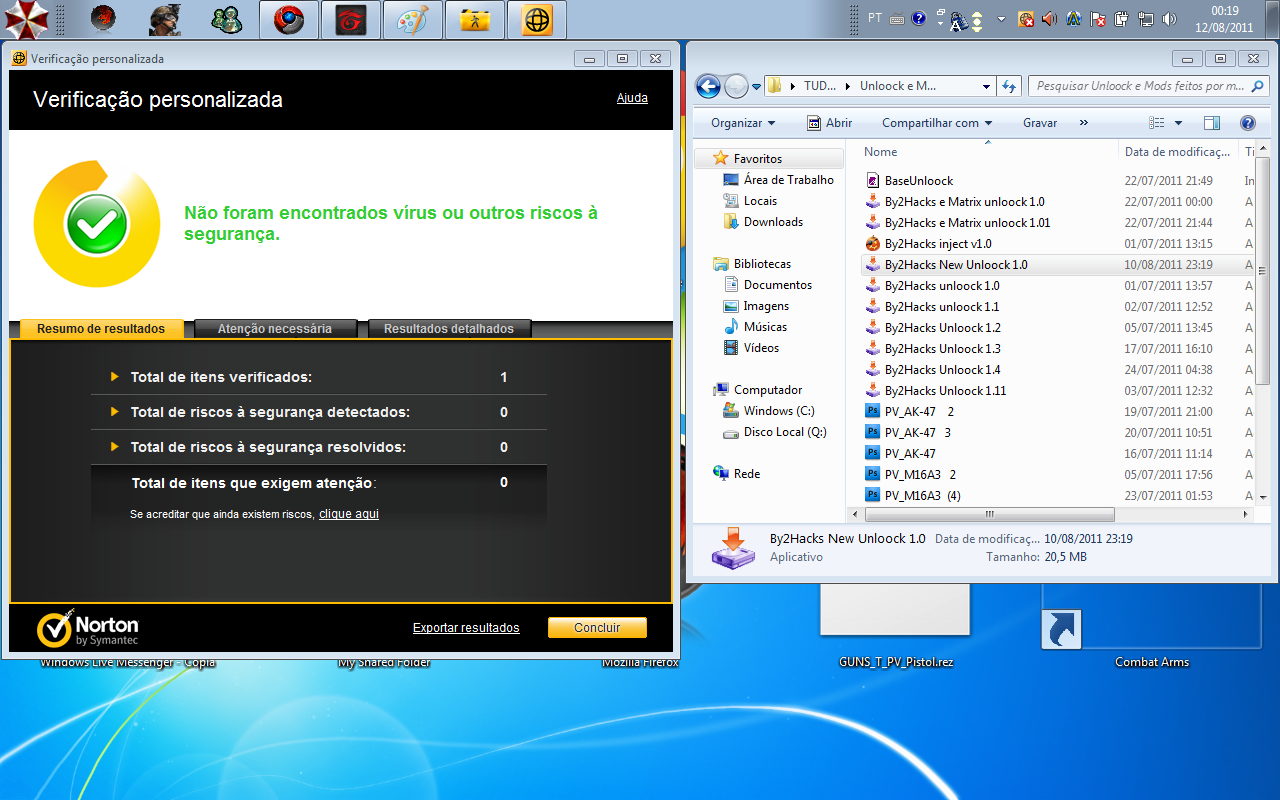The height and width of the screenshot is (800, 1280).
Task: Switch to the yellow folder taskbar button
Action: coord(475,19)
